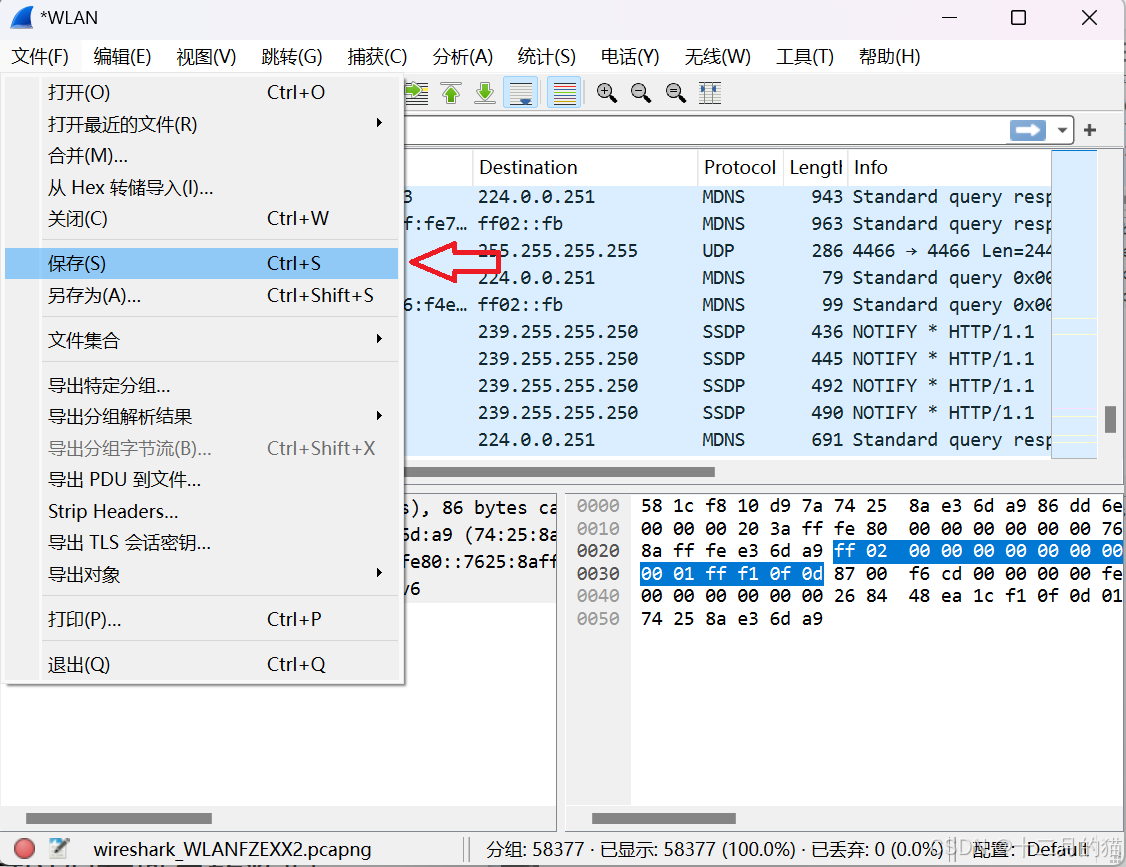Image resolution: width=1126 pixels, height=867 pixels.
Task: Click the packet details horizontal scrollbar
Action: 118,818
